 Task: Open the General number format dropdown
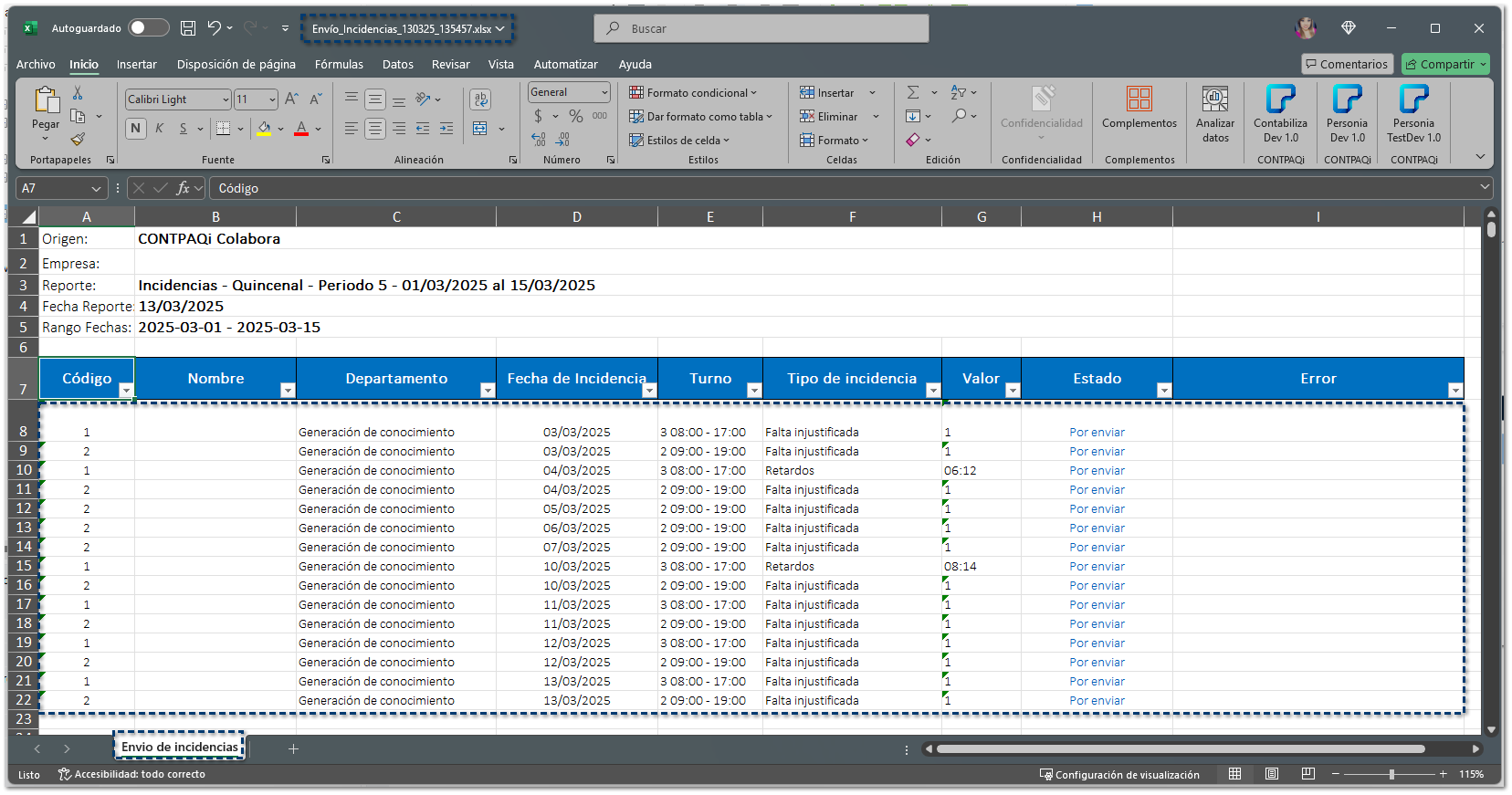[604, 92]
